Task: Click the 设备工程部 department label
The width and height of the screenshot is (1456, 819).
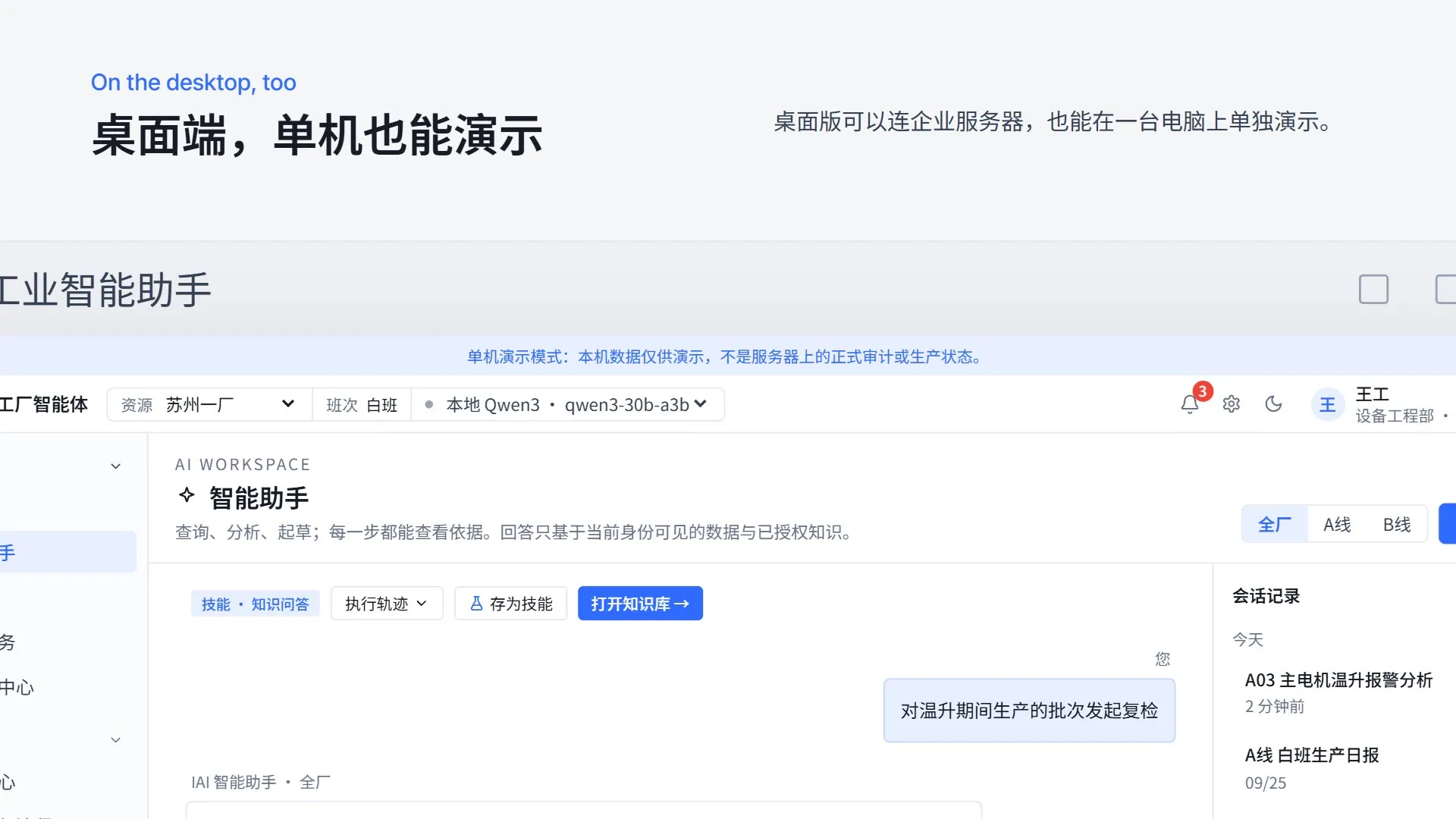Action: click(x=1395, y=416)
